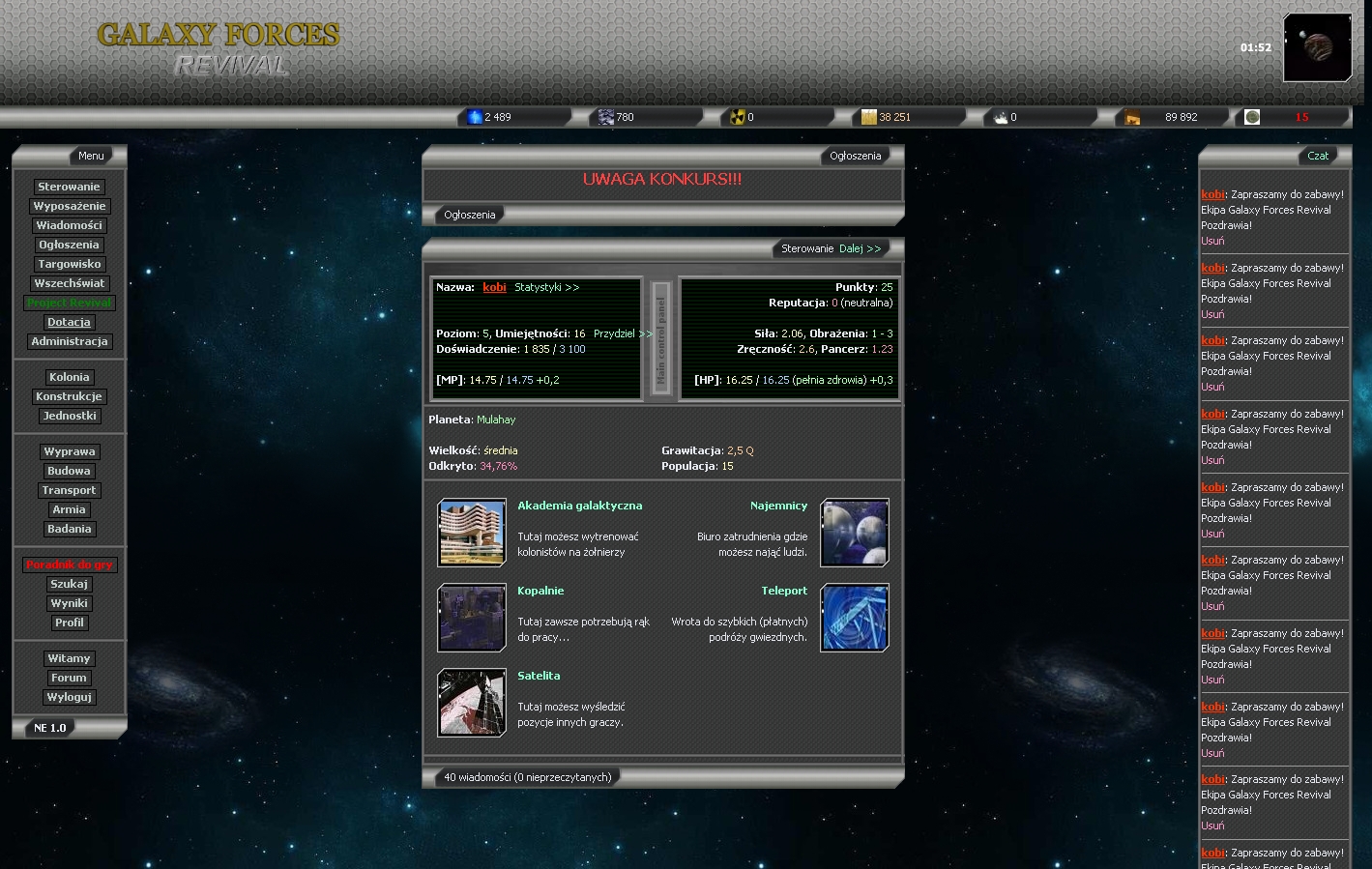Open Akademia galaktyczna title link
Screen dimensions: 1372x869
pos(579,506)
